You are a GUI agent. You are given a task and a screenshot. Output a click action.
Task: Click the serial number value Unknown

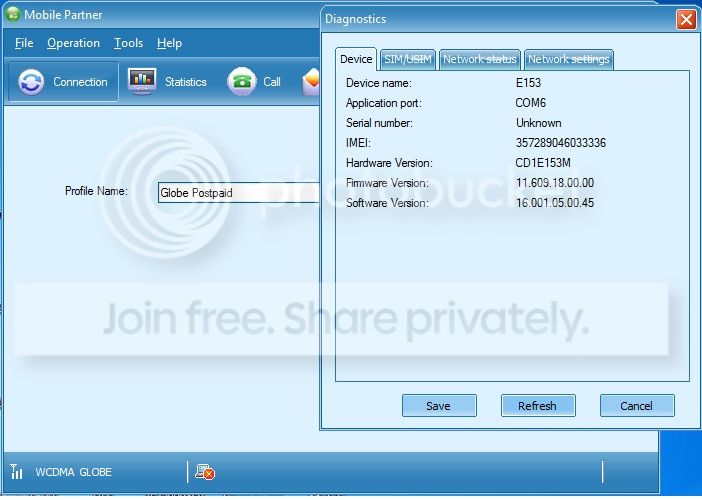click(x=539, y=123)
